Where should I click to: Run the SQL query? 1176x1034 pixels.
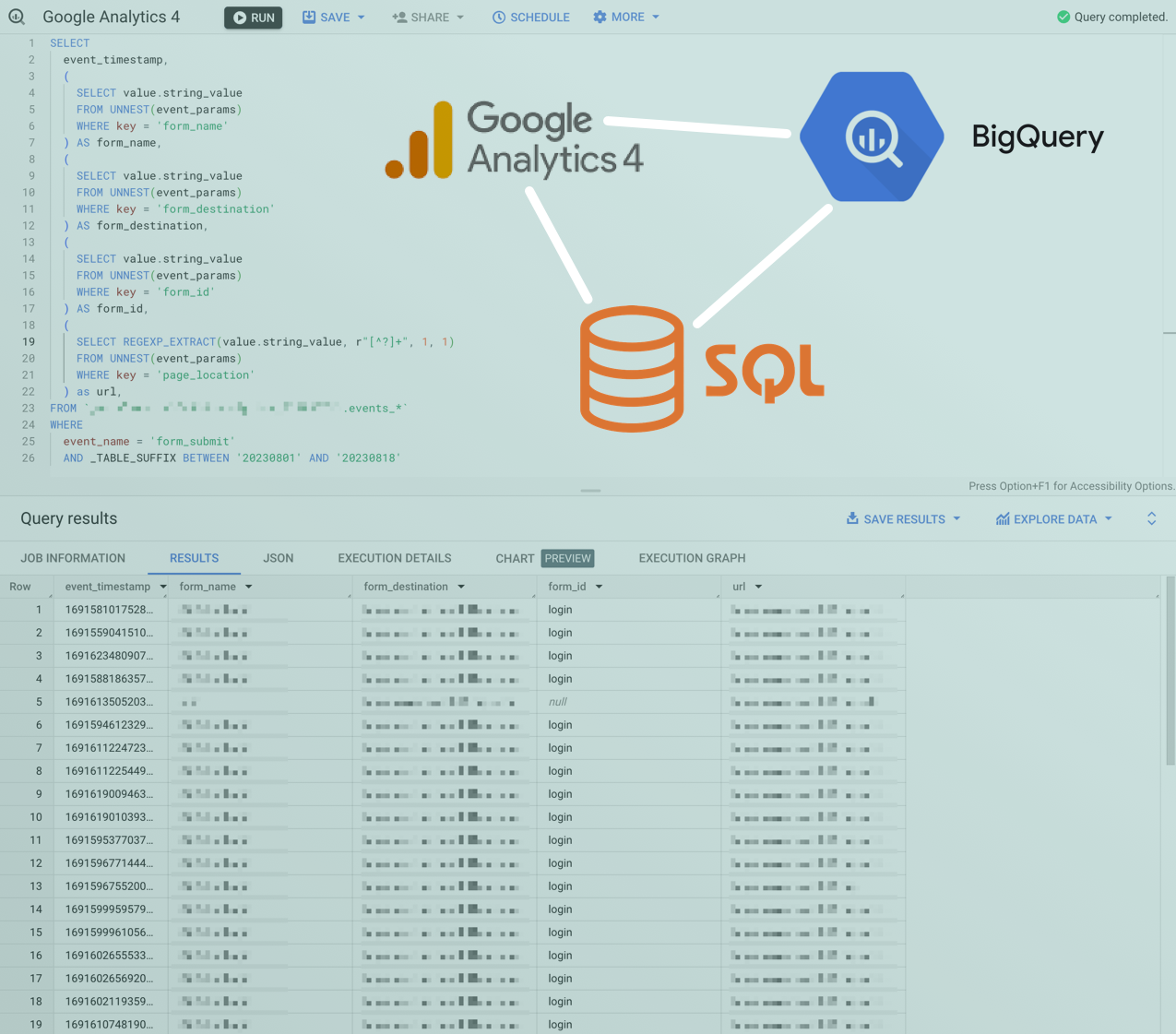coord(254,18)
